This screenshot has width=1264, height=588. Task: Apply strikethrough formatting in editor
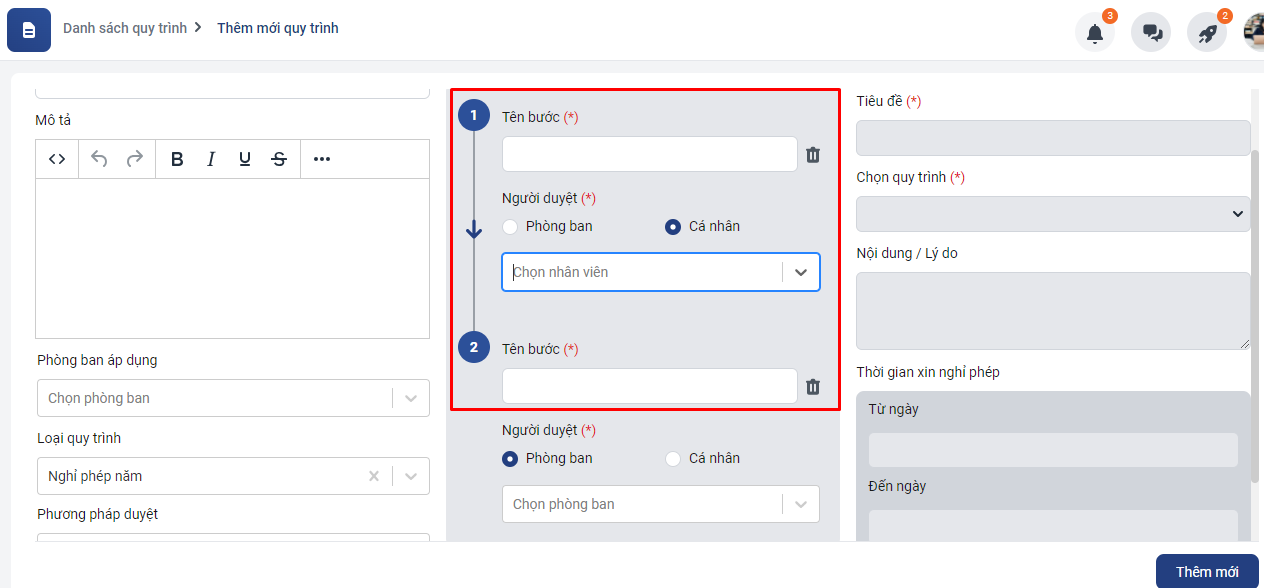pyautogui.click(x=279, y=159)
